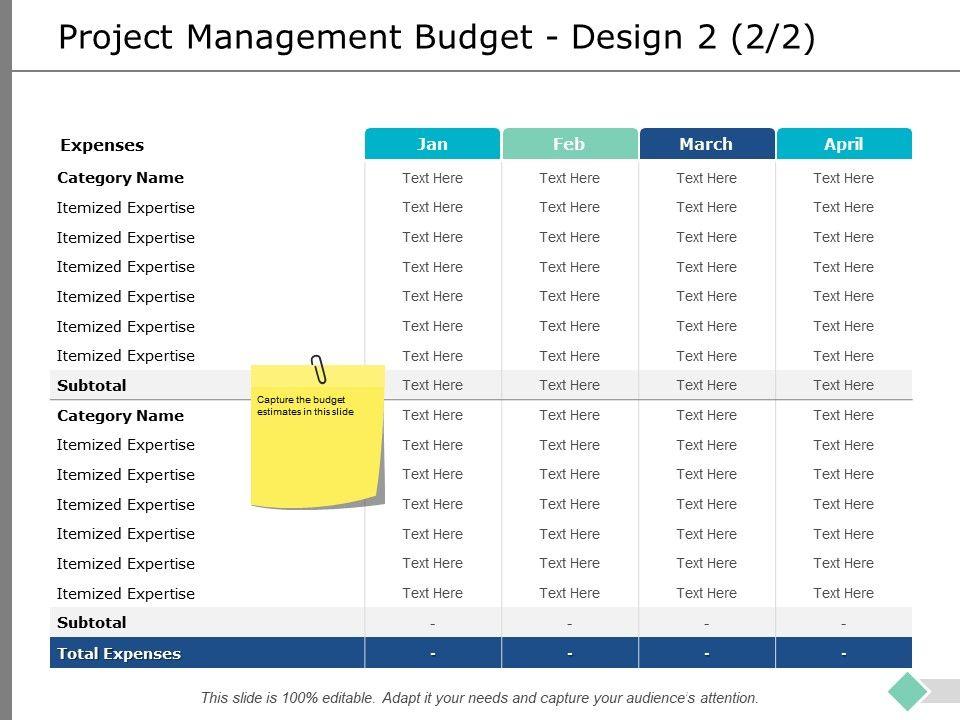This screenshot has height=720, width=960.
Task: Select the Feb column header
Action: click(569, 144)
